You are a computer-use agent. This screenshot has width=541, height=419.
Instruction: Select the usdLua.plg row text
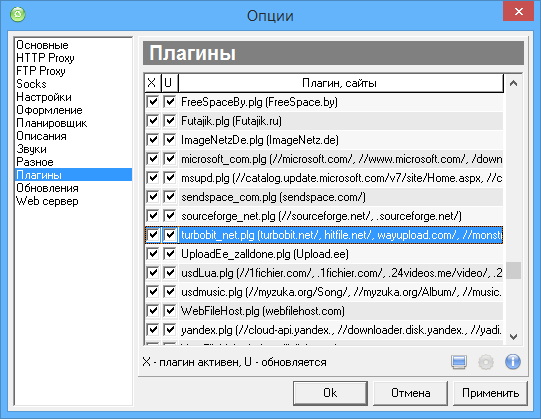(x=342, y=273)
